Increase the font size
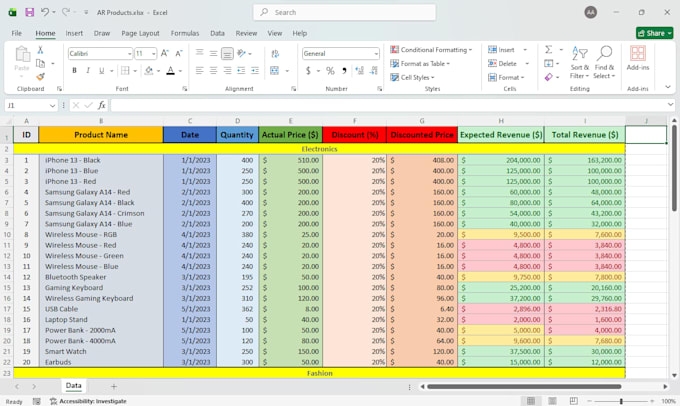This screenshot has height=406, width=680. 164,53
